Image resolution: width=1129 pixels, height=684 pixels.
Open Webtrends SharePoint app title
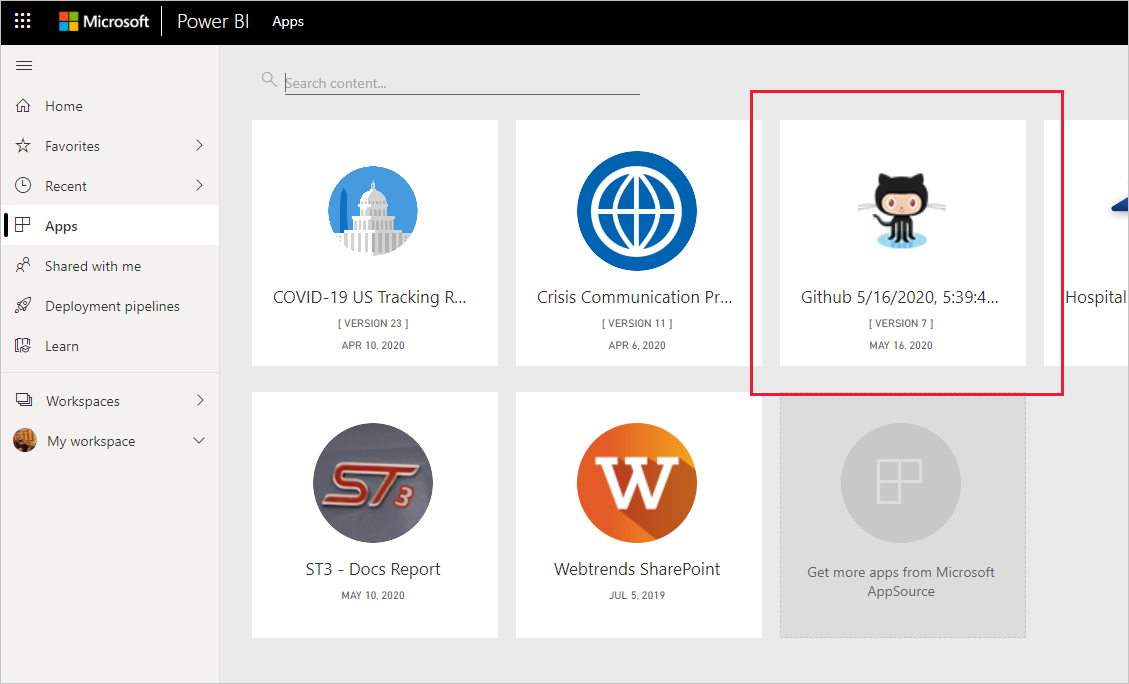637,570
